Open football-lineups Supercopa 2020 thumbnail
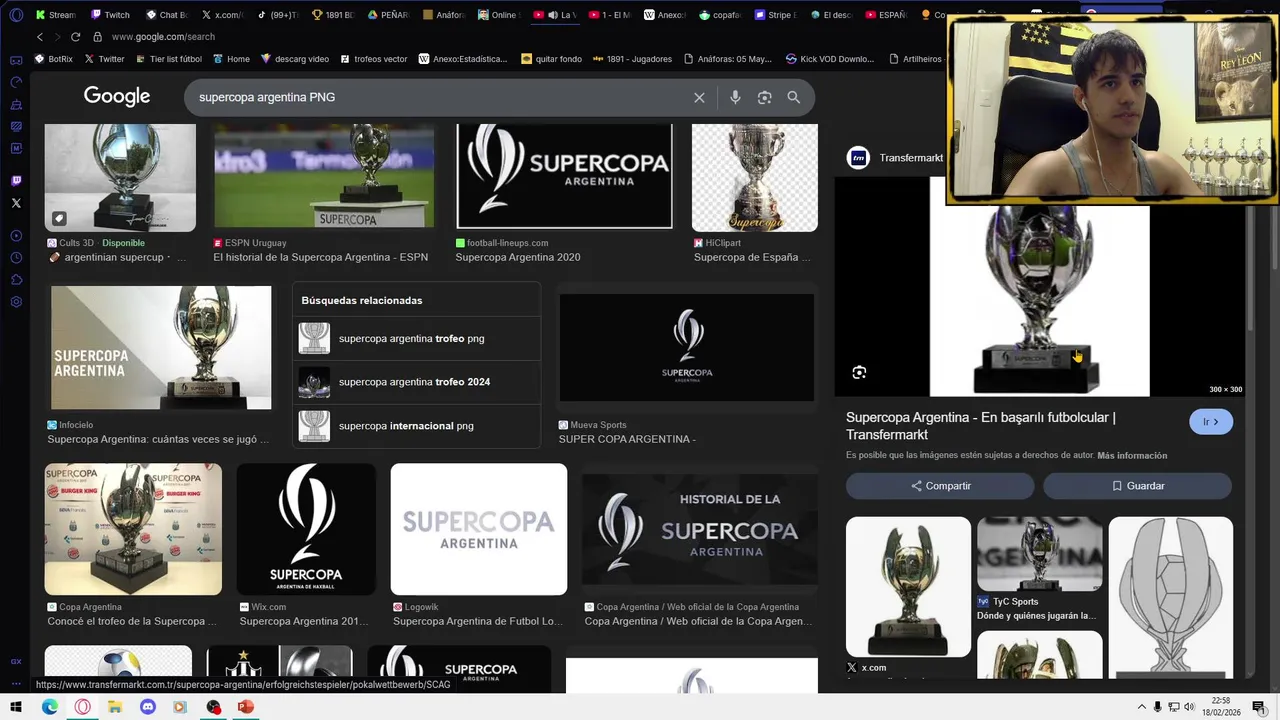Viewport: 1280px width, 720px height. point(564,176)
